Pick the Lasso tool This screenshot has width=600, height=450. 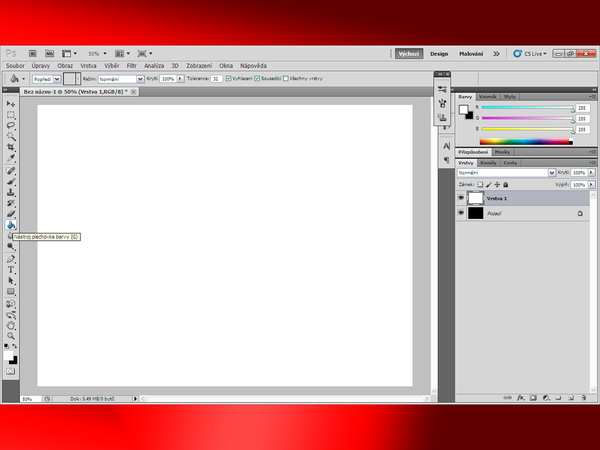pyautogui.click(x=11, y=125)
